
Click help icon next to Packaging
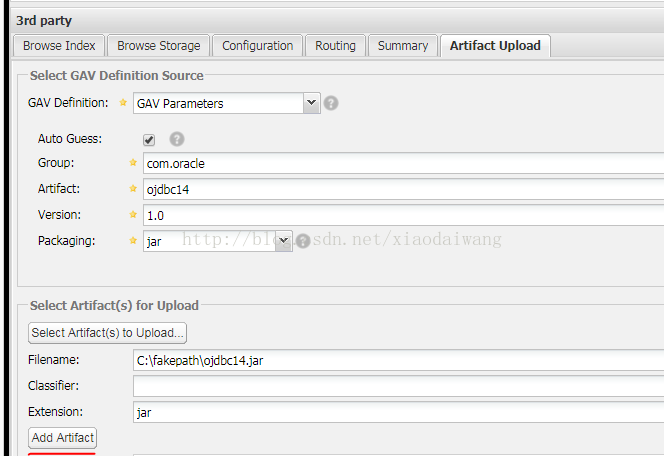[303, 241]
